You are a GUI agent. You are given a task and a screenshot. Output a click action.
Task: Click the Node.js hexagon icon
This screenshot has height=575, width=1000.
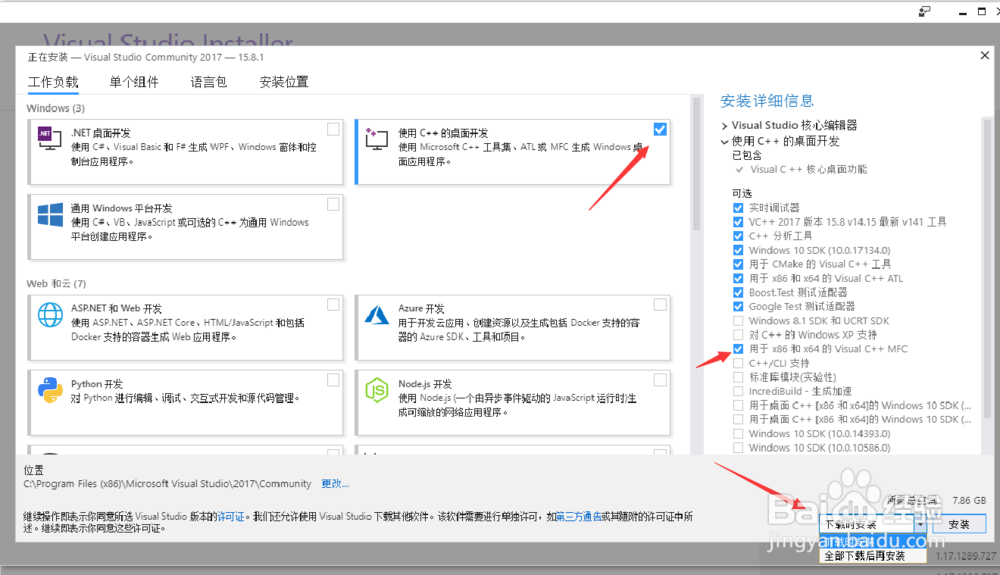click(377, 390)
